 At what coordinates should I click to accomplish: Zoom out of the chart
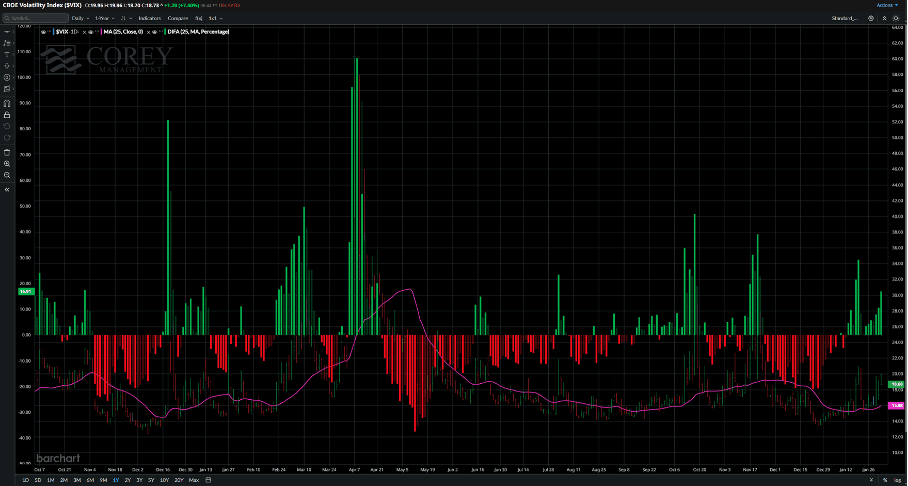[7, 175]
